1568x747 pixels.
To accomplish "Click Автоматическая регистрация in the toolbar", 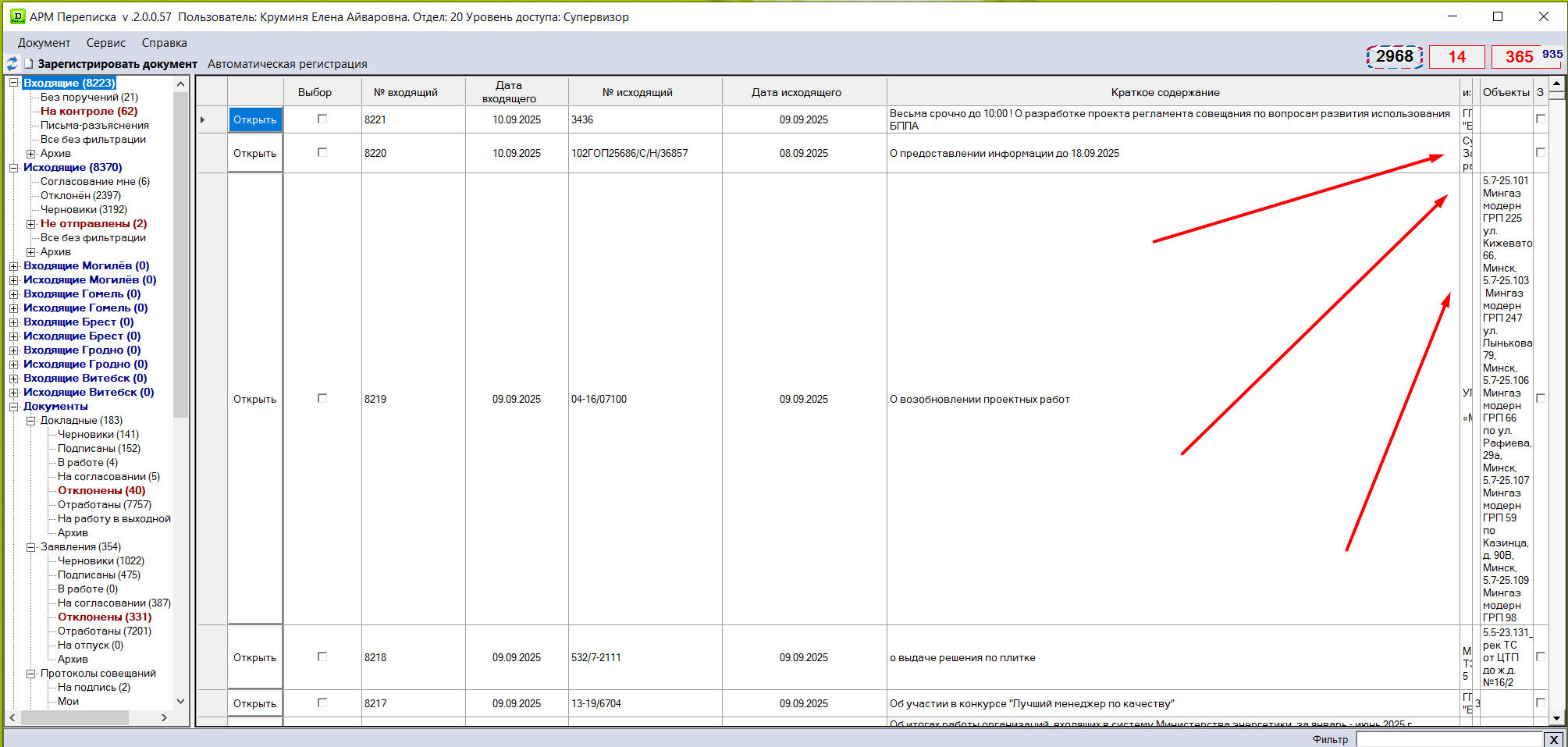I will pos(287,64).
